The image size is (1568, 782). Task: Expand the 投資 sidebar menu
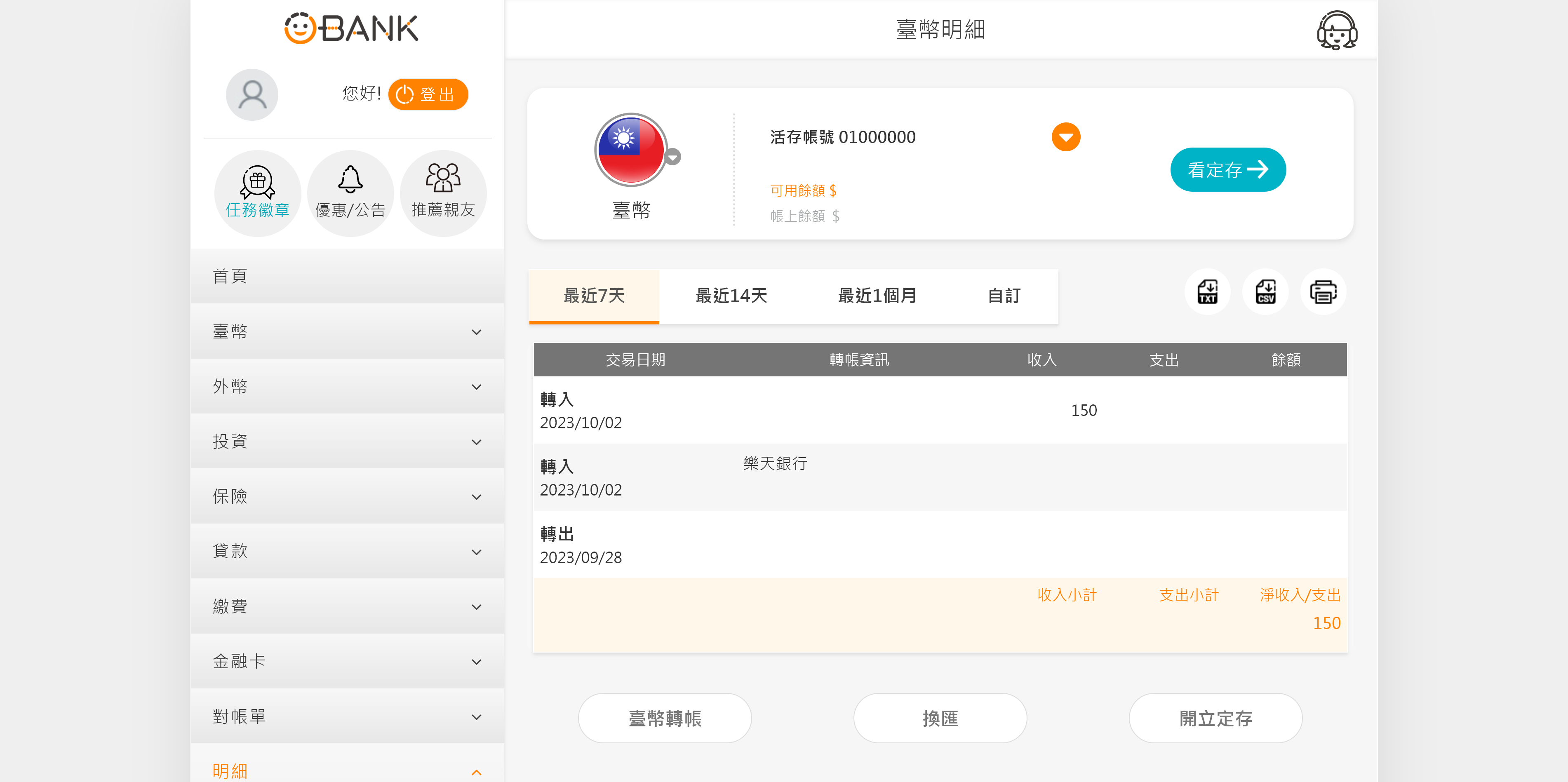tap(347, 442)
